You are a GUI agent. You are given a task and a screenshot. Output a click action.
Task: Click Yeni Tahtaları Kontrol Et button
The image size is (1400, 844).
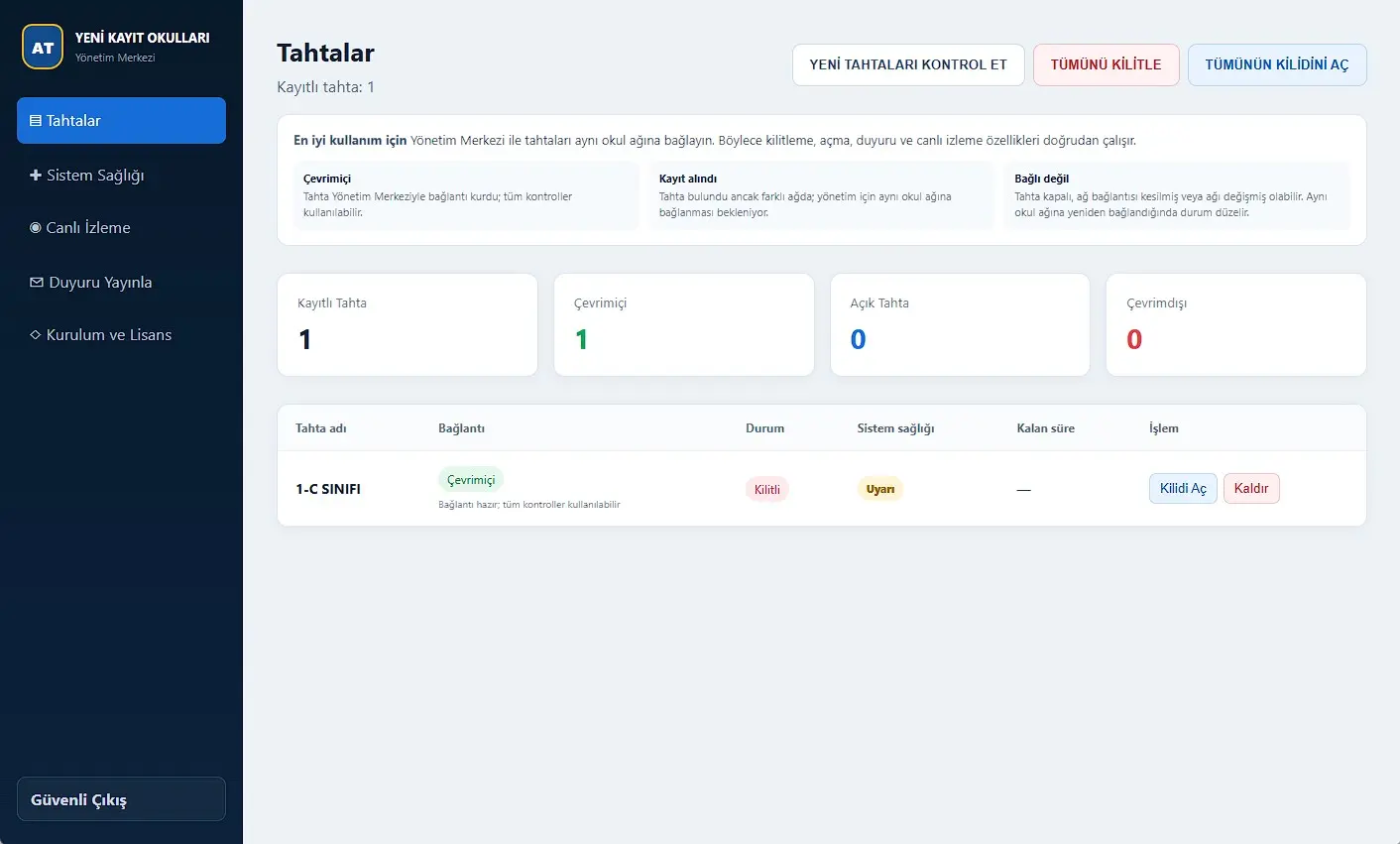pyautogui.click(x=908, y=64)
